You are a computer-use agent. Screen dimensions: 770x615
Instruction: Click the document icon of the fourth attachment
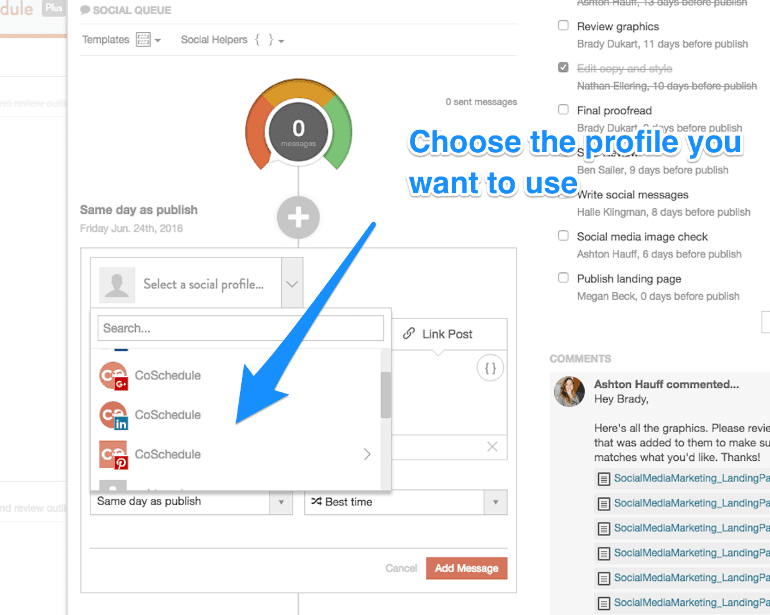point(604,554)
